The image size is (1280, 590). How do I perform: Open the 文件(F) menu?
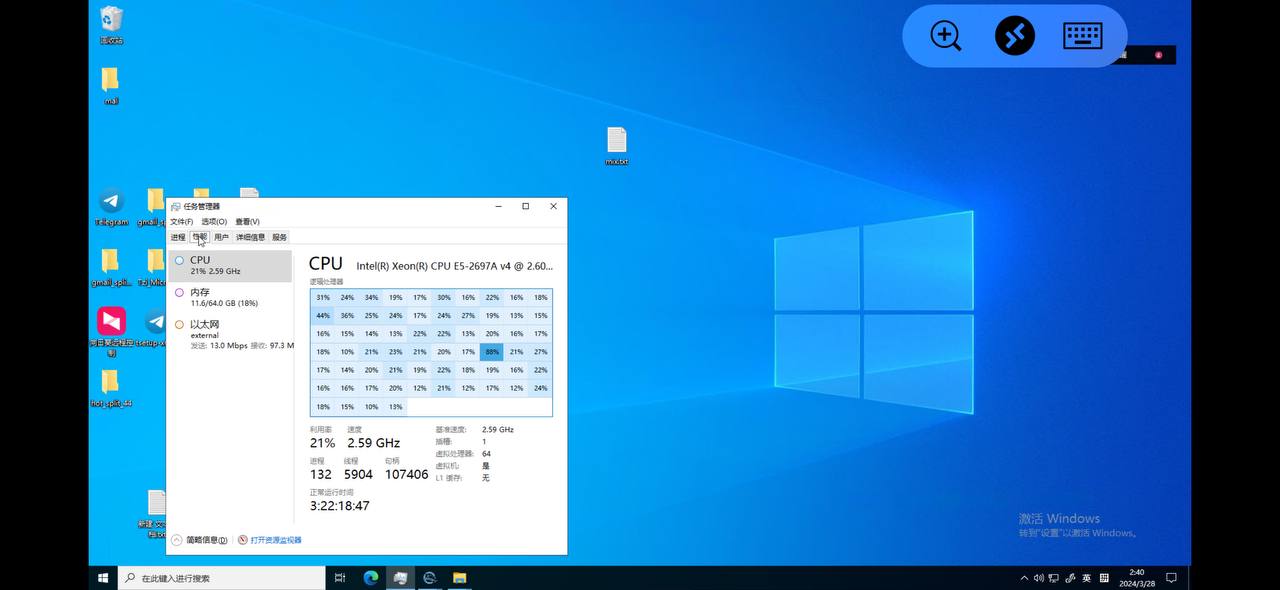click(181, 222)
